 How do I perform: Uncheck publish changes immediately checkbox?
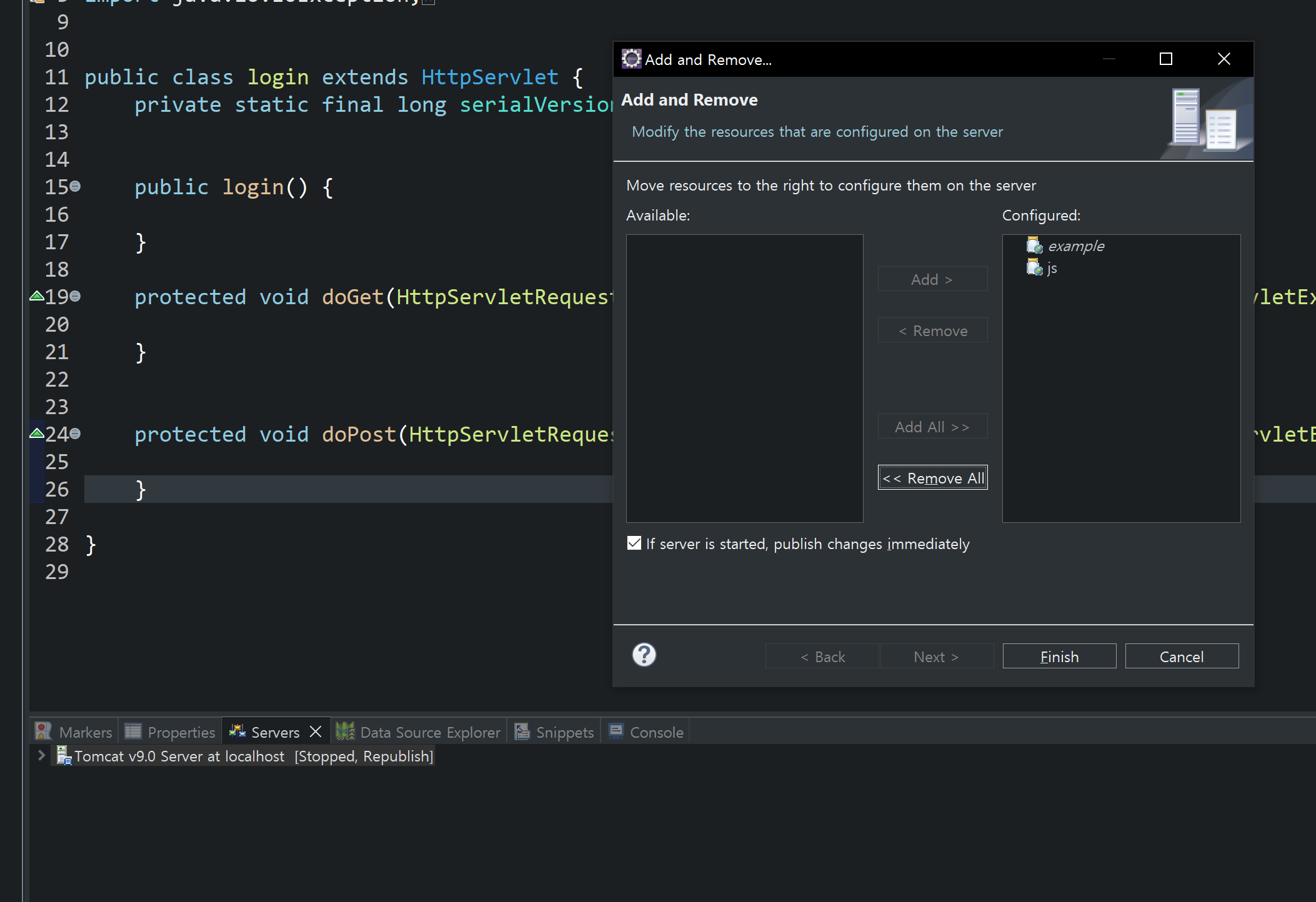pyautogui.click(x=634, y=543)
